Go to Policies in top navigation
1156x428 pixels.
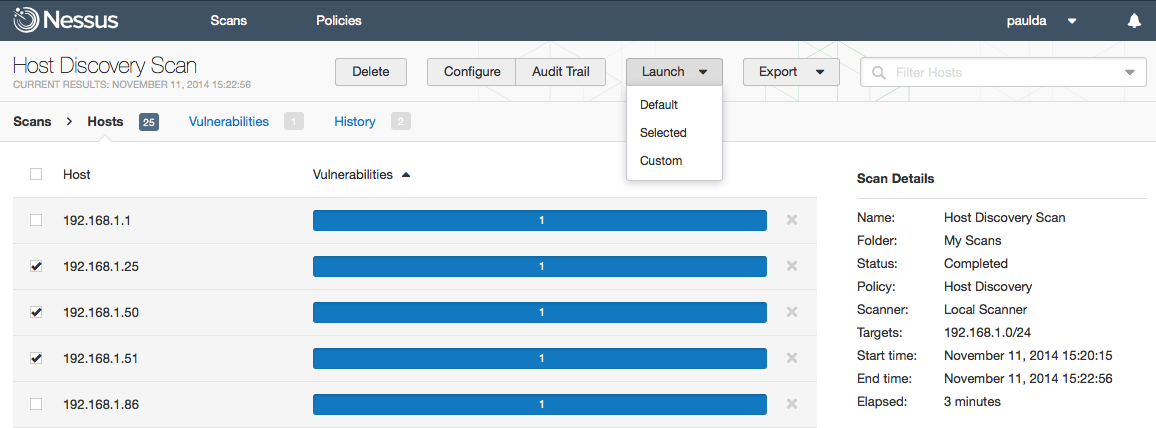(x=339, y=21)
